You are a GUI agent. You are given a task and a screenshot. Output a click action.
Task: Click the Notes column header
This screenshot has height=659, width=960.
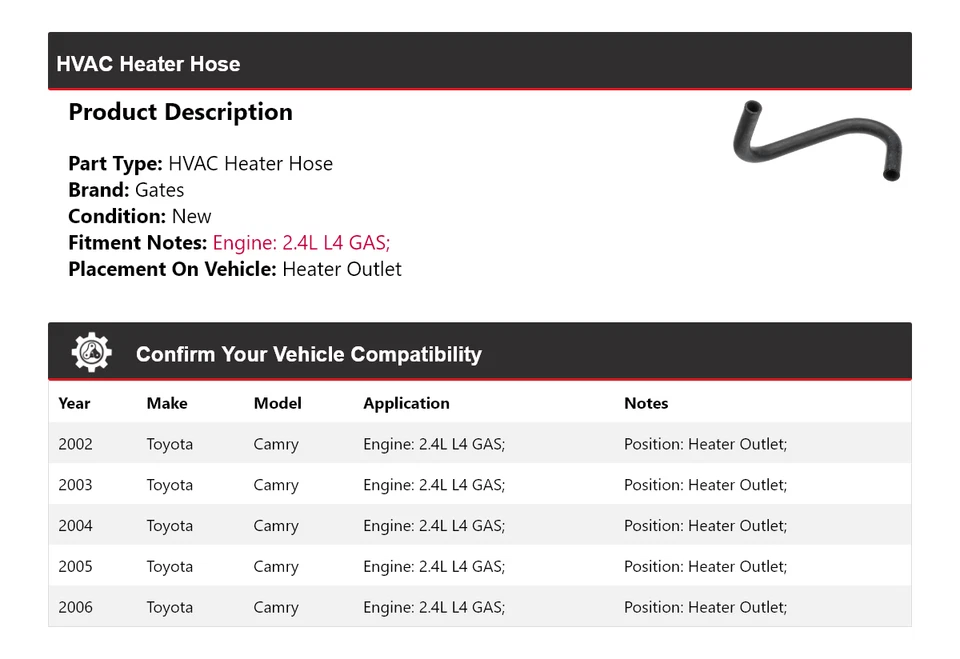[x=646, y=403]
